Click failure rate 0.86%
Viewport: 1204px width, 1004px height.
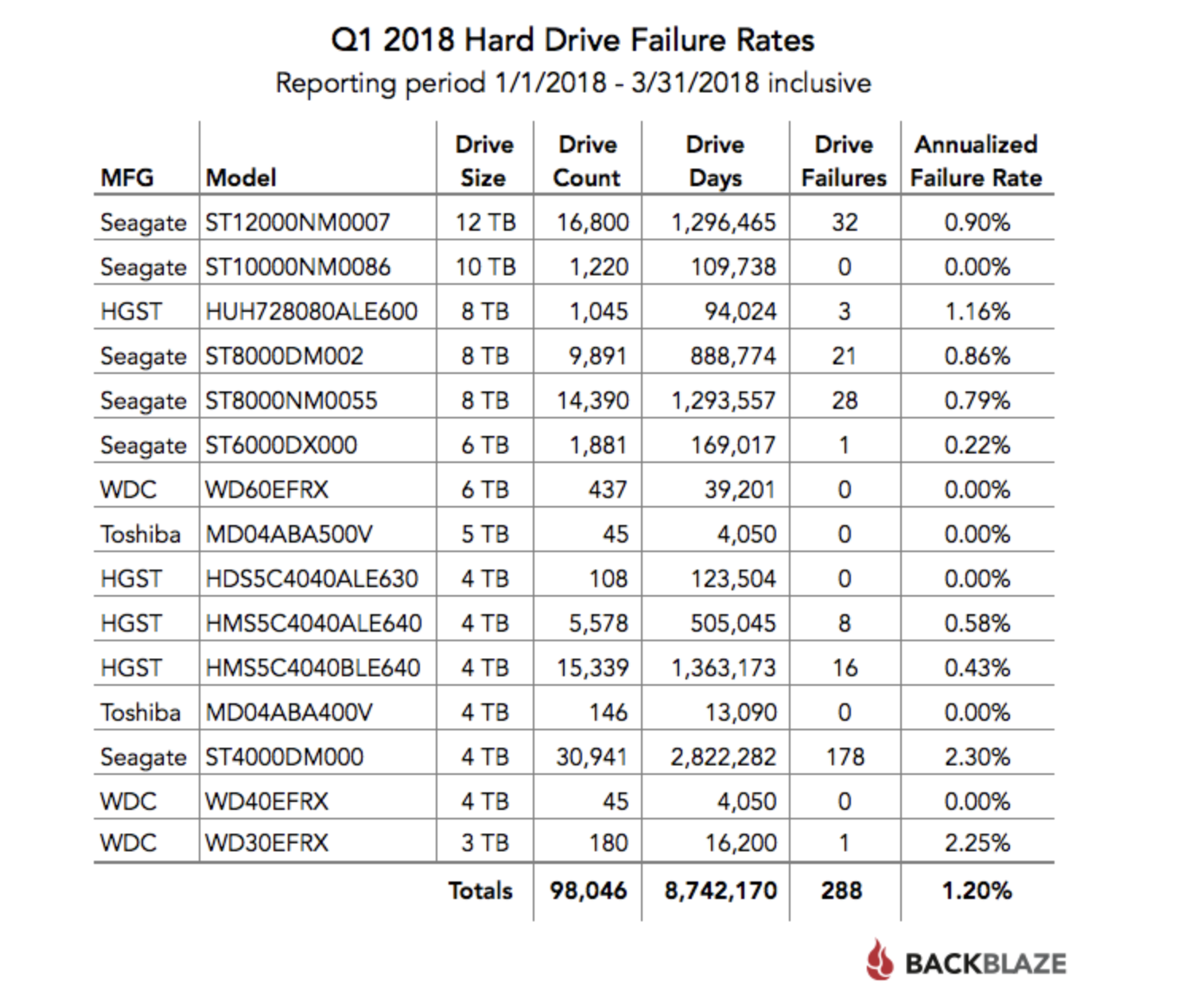pyautogui.click(x=977, y=356)
